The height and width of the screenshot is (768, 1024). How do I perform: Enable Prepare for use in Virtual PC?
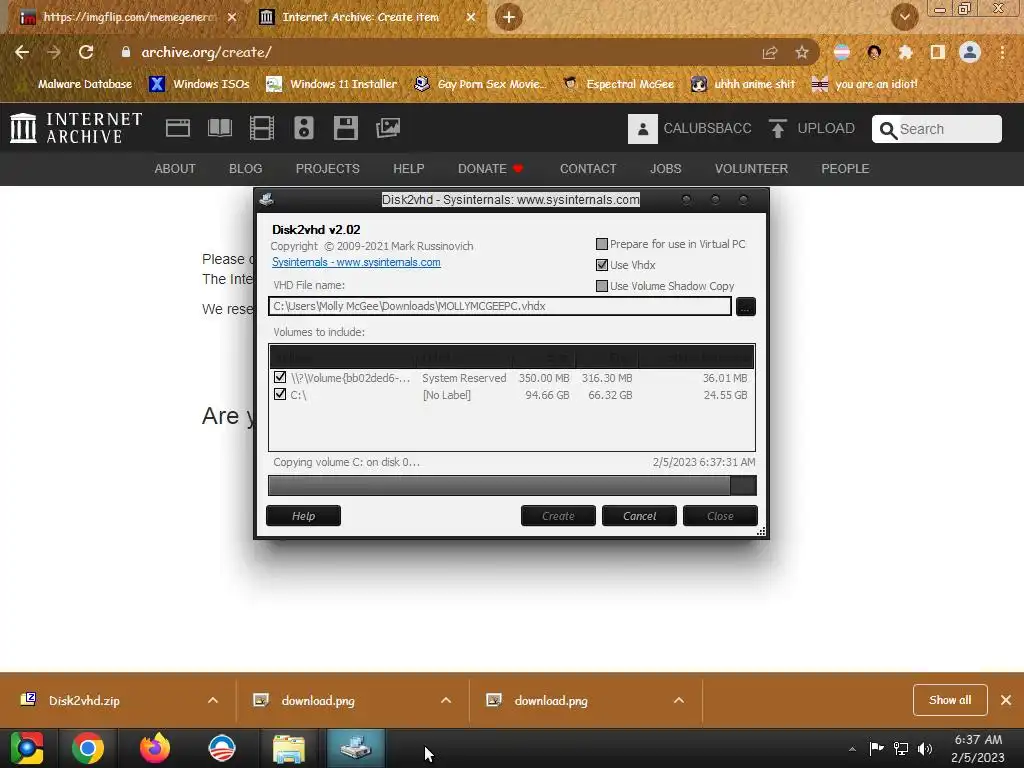tap(602, 244)
